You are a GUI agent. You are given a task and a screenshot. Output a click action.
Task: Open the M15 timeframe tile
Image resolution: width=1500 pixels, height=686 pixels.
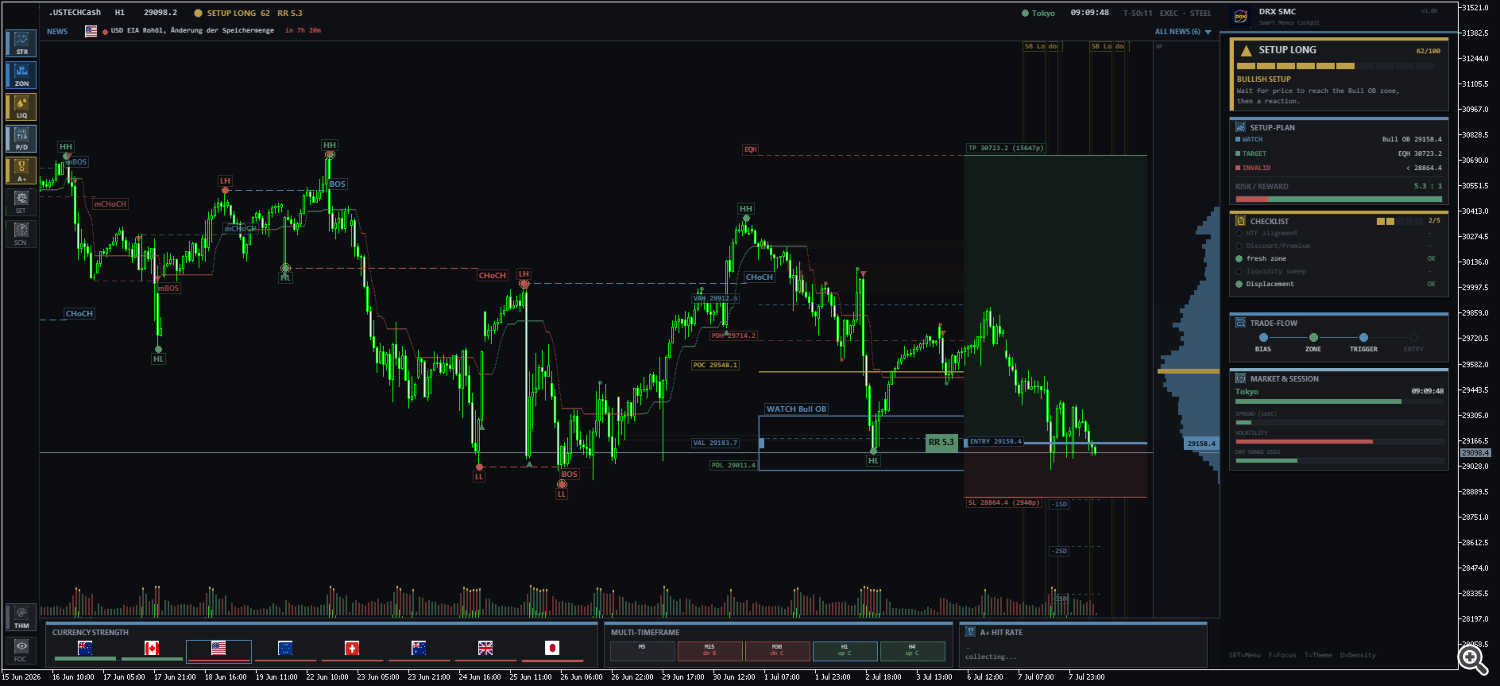pos(709,651)
